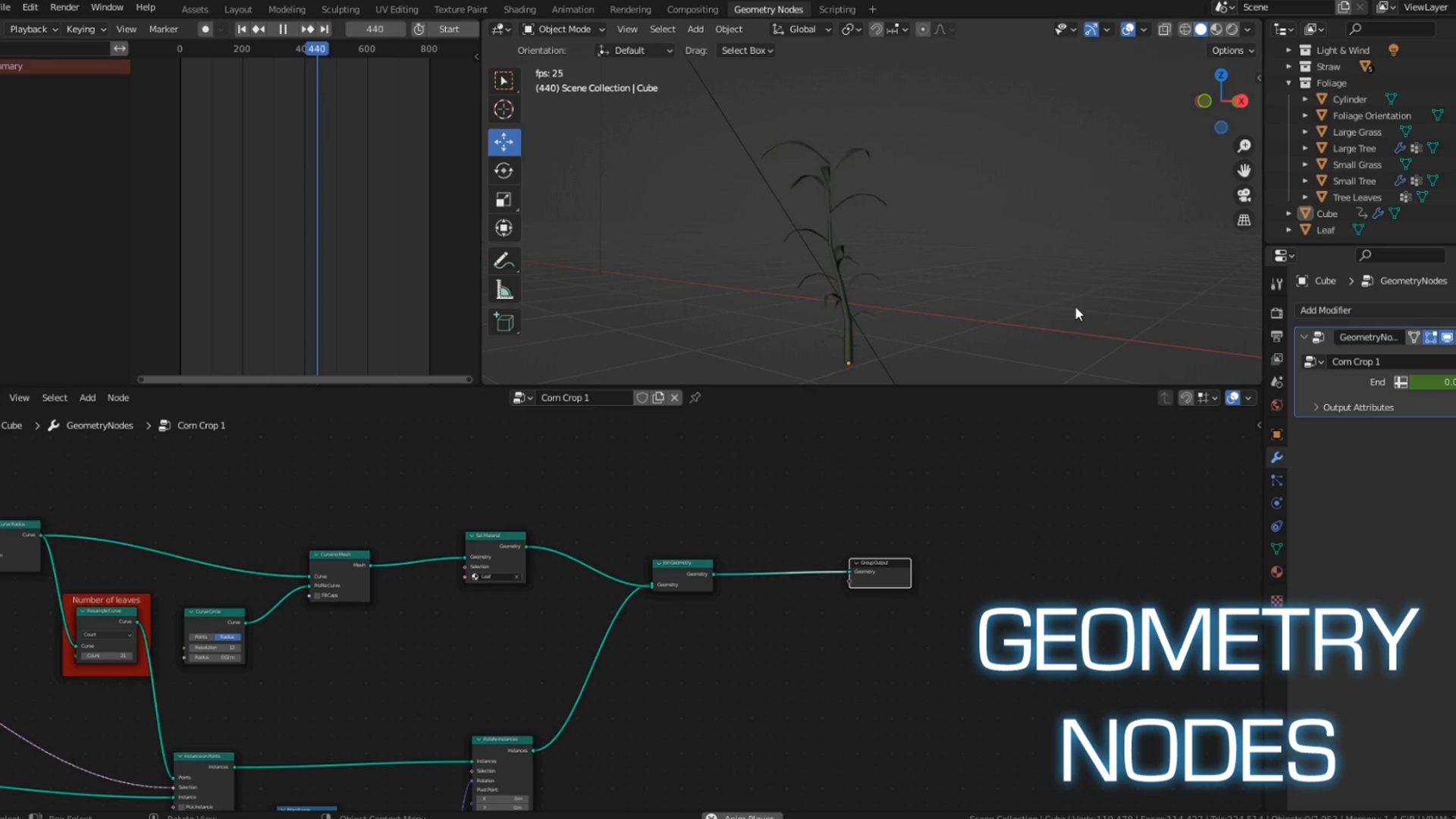Image resolution: width=1456 pixels, height=819 pixels.
Task: Click GeometryNodes in the breadcrumb path
Action: tap(99, 425)
